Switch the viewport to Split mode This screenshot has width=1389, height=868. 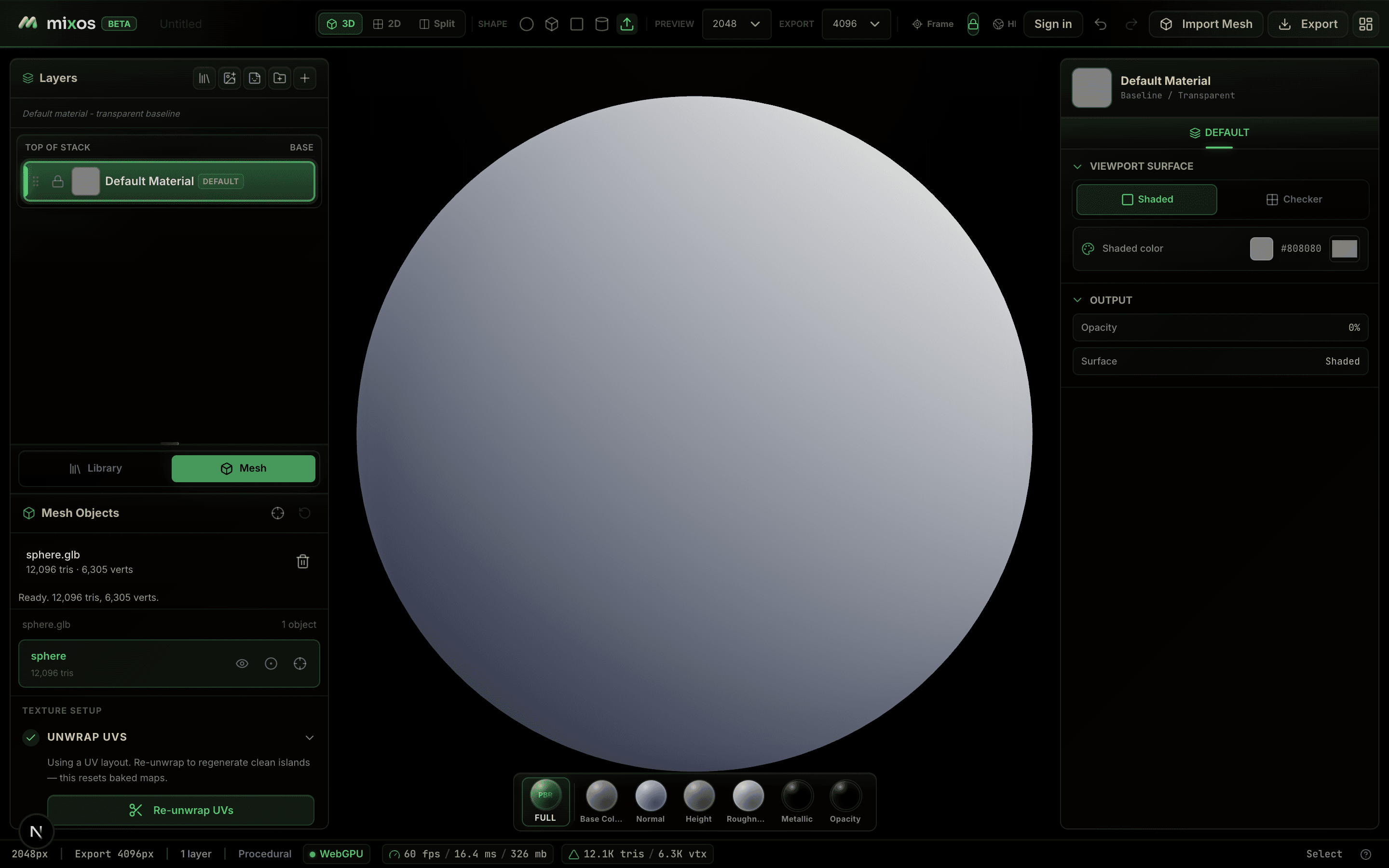click(x=437, y=24)
